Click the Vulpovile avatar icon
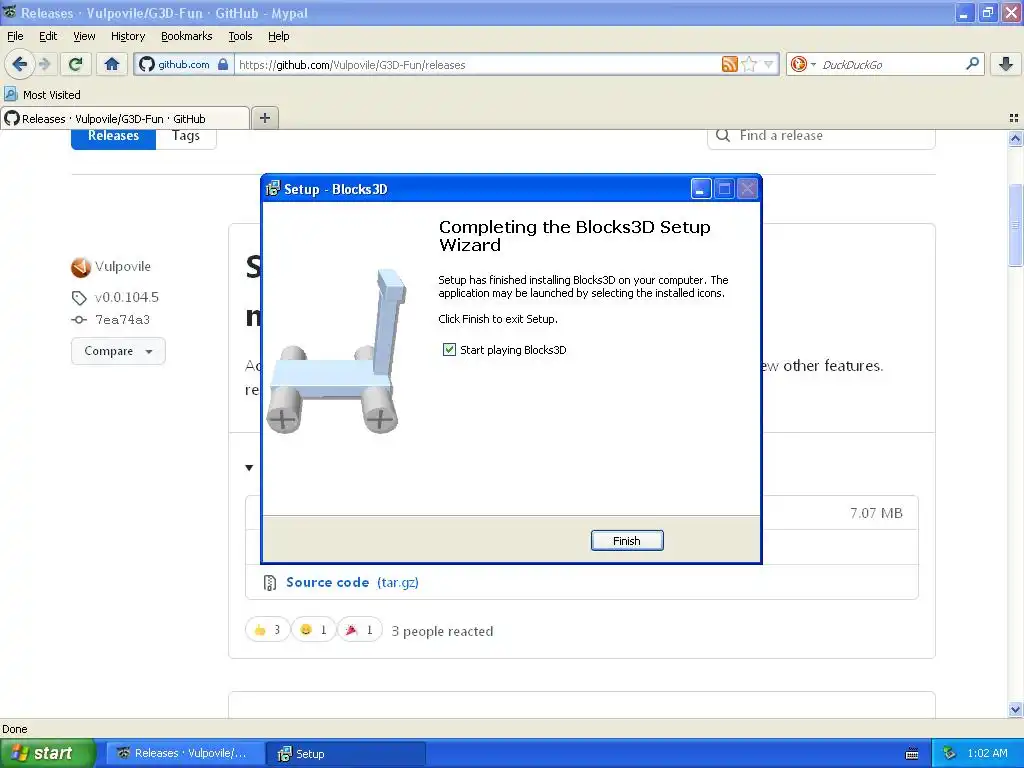This screenshot has width=1024, height=768. (81, 266)
